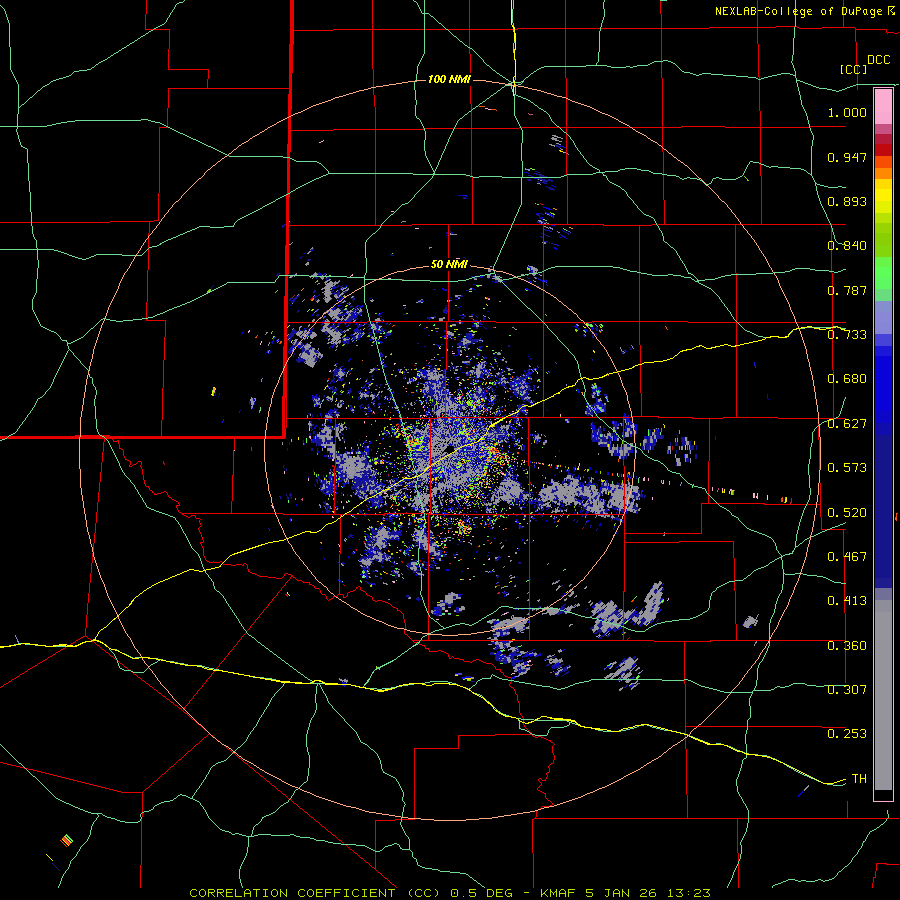Click the 0.520 color scale value
Image resolution: width=900 pixels, height=900 pixels.
click(x=847, y=513)
